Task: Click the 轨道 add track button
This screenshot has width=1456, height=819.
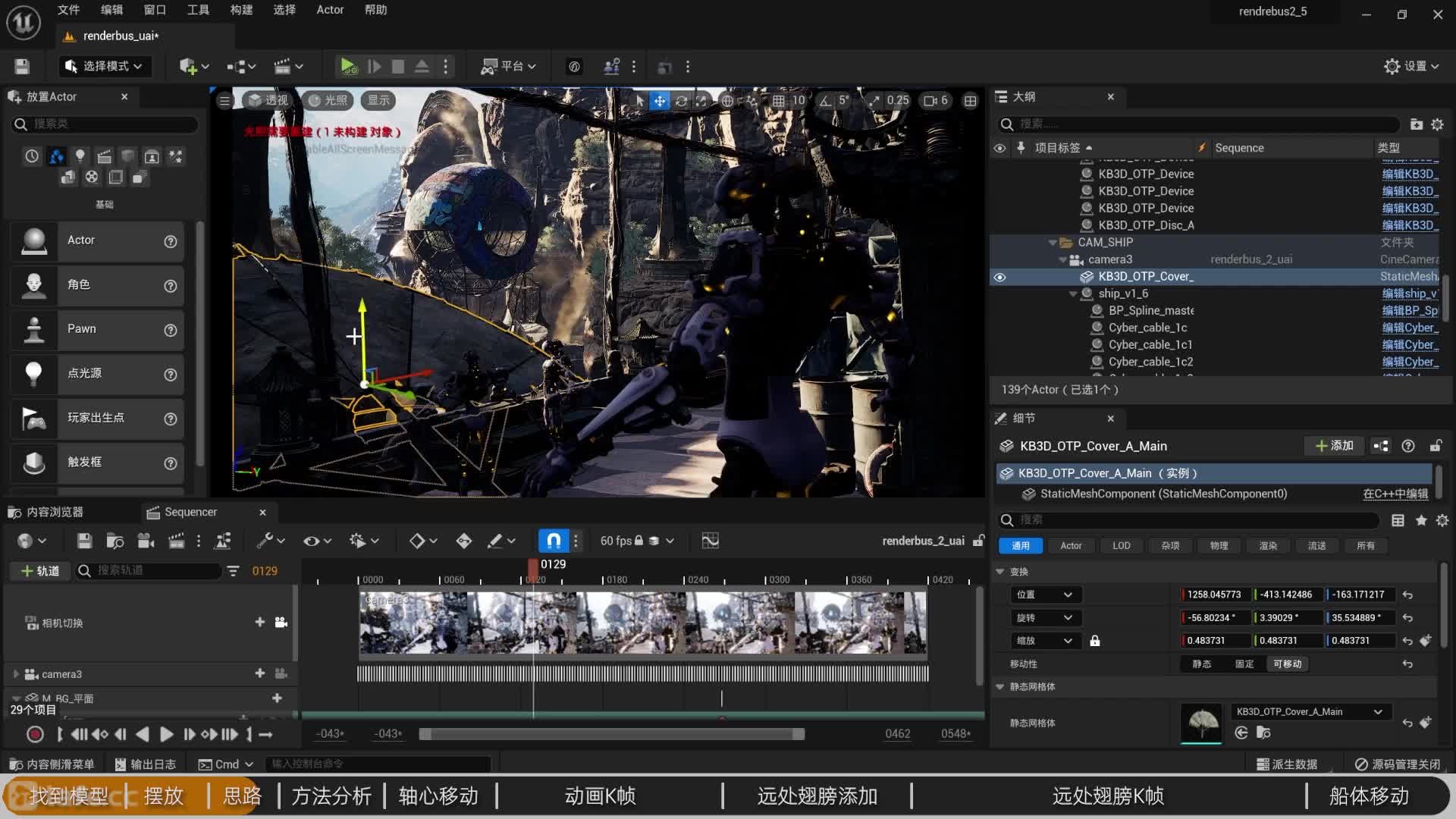Action: pos(39,571)
